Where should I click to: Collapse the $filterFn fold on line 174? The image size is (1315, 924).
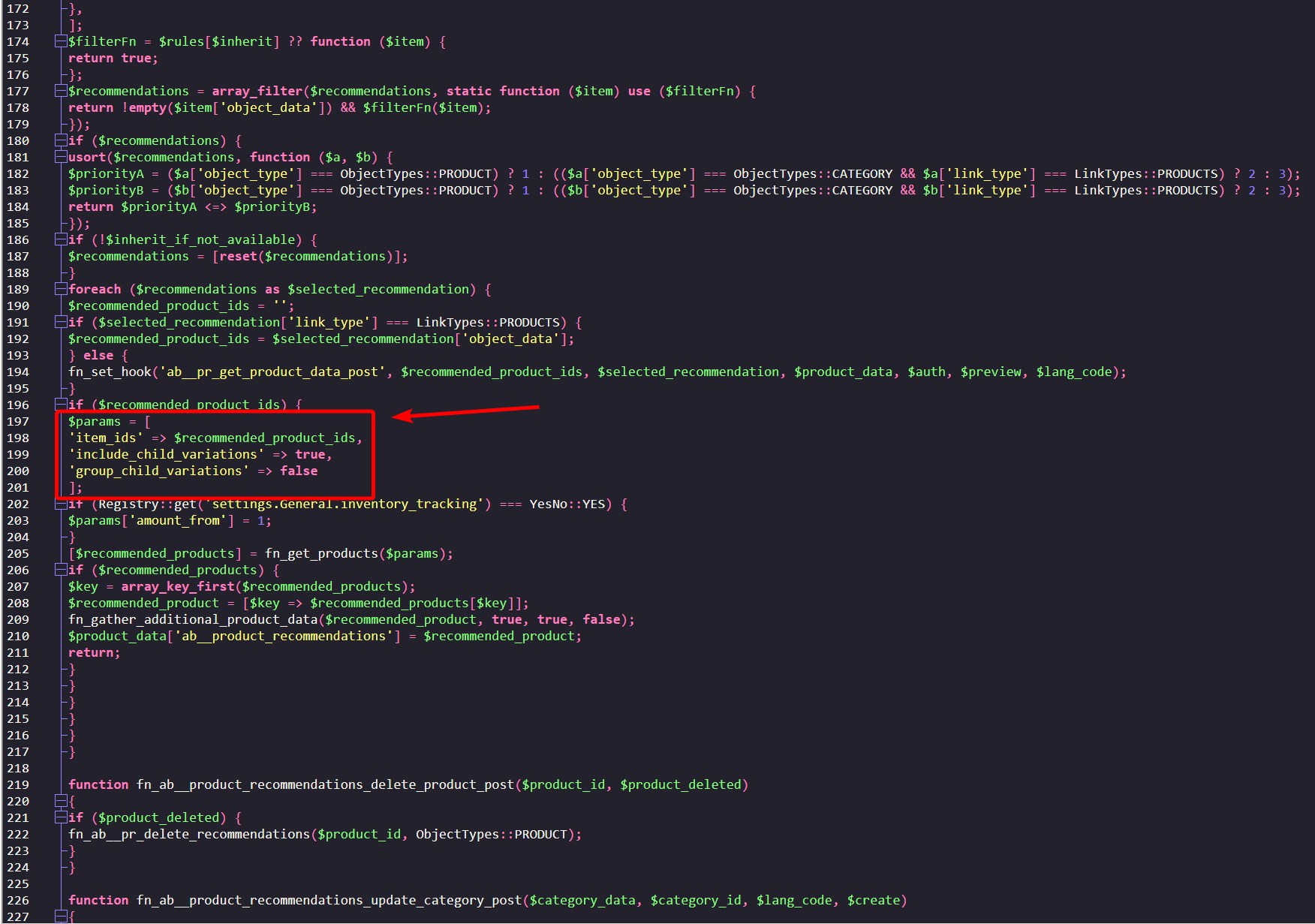(x=60, y=42)
